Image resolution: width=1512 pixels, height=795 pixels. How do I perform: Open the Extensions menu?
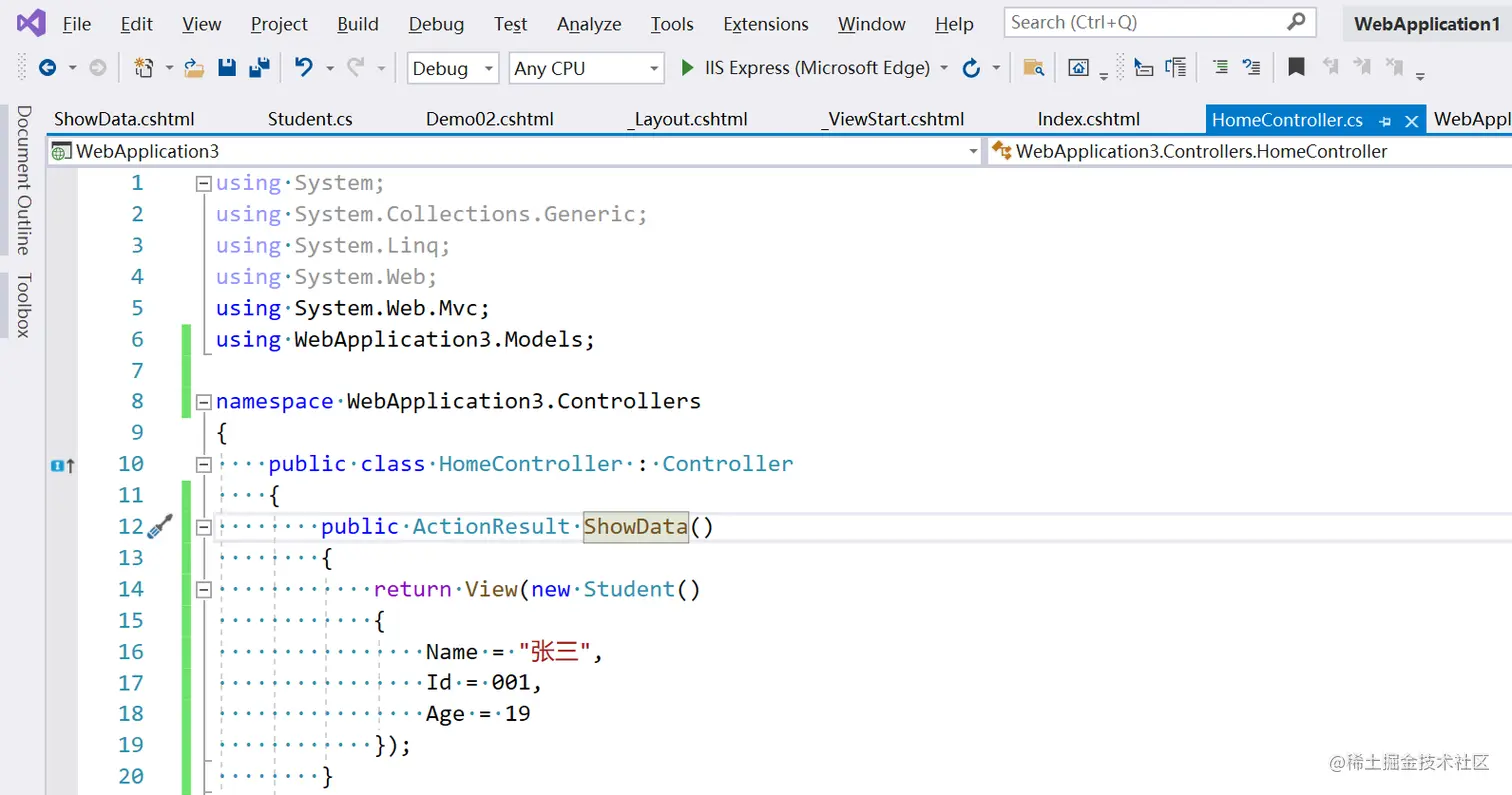766,24
